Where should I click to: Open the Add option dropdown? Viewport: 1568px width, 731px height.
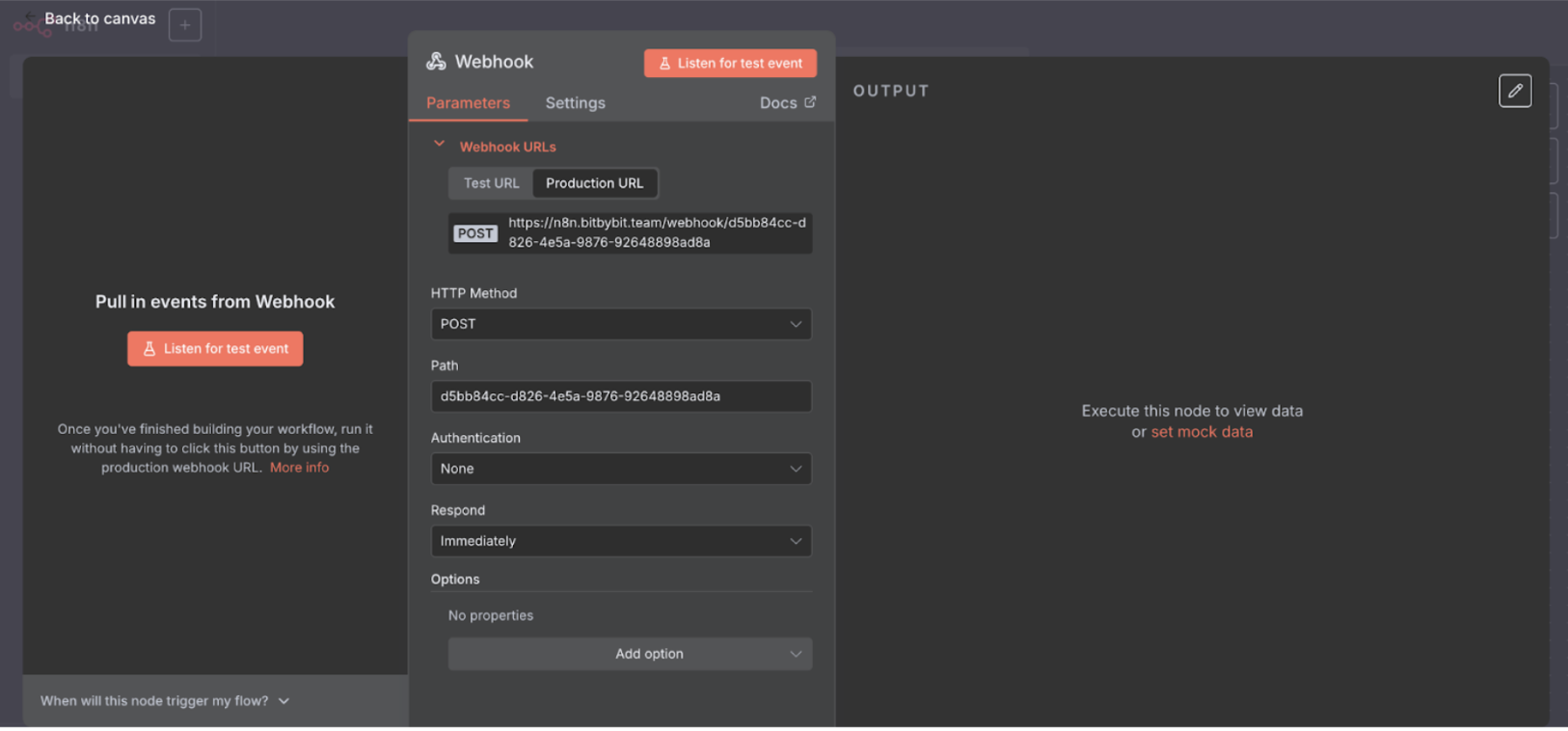[630, 654]
